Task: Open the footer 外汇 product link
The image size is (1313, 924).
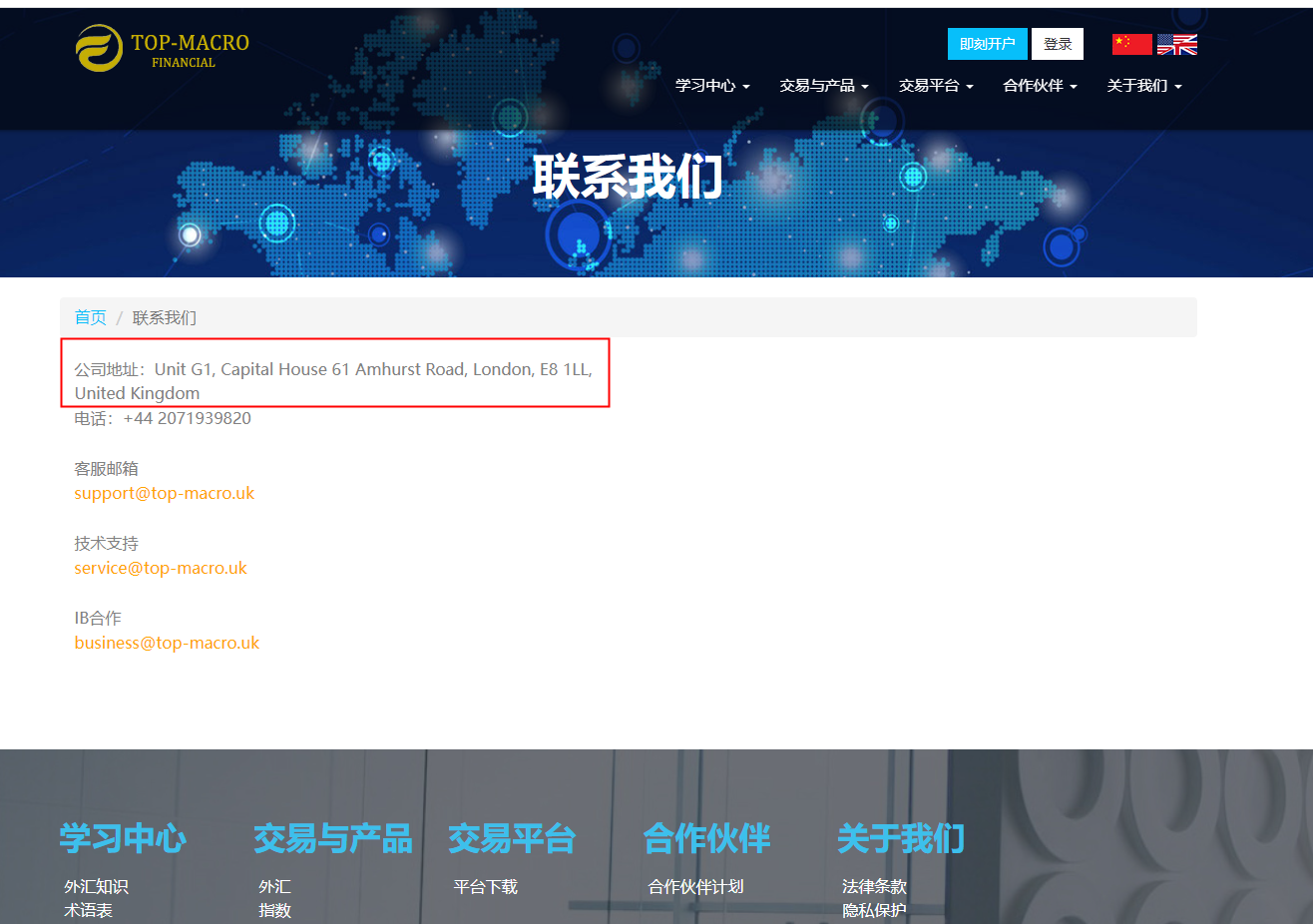Action: point(275,886)
